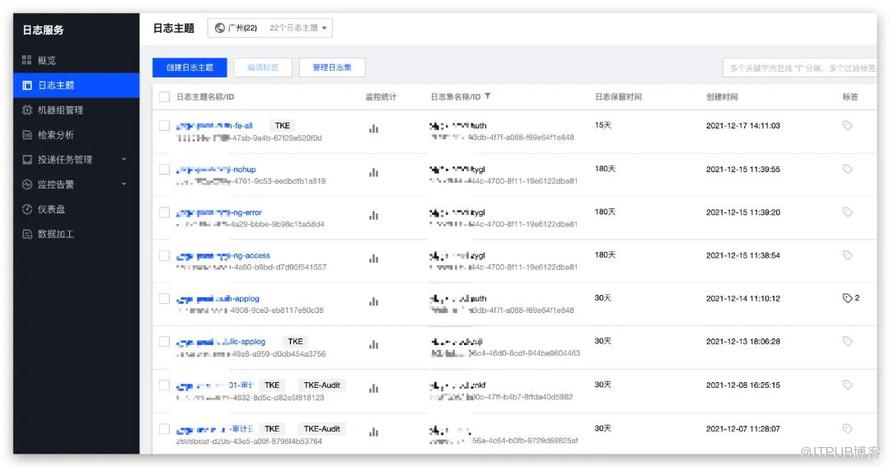Image resolution: width=890 pixels, height=467 pixels.
Task: Click tag icon for 2021-12-08 16:25:15 row
Action: pos(847,385)
